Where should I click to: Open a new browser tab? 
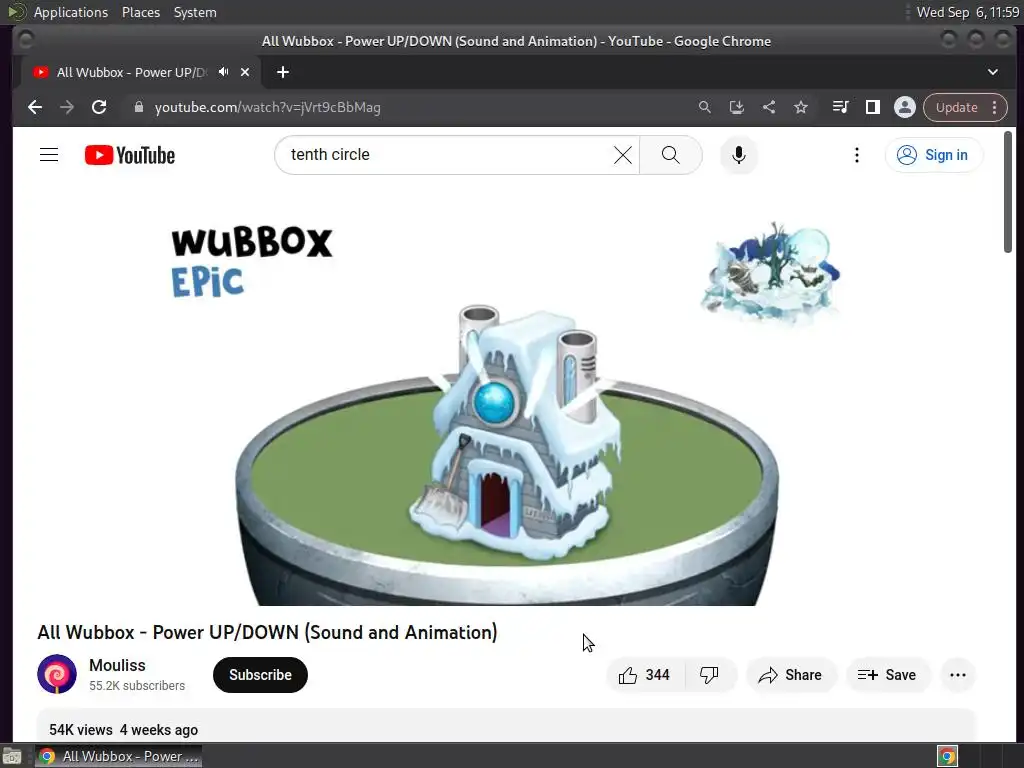[x=283, y=72]
